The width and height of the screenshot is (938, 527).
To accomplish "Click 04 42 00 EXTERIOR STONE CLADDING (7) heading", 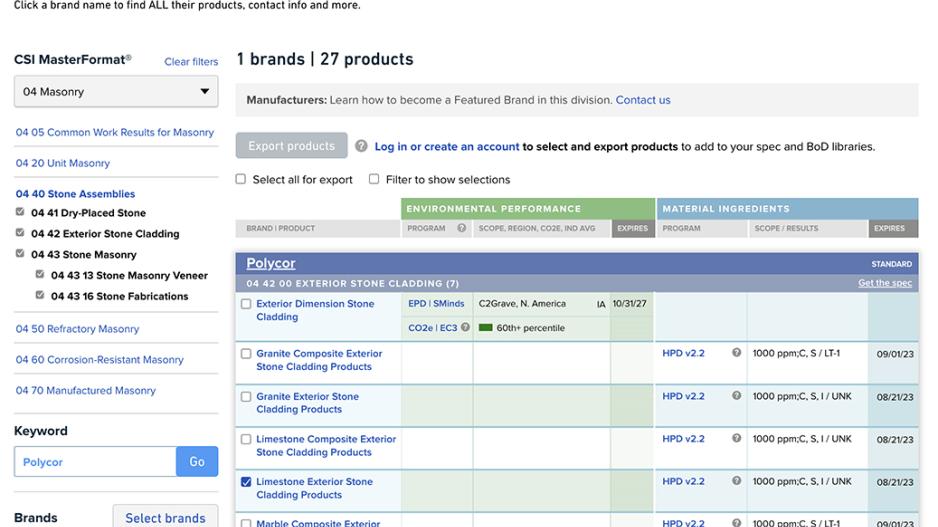I will tap(352, 284).
